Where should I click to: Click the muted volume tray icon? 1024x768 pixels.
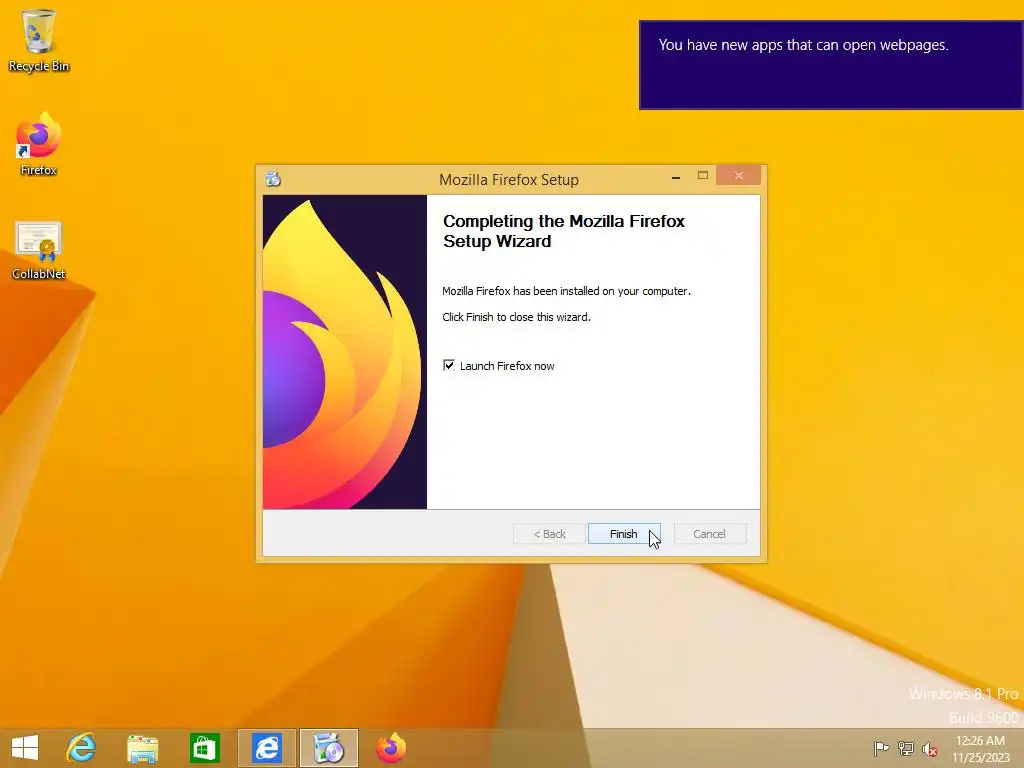point(930,749)
